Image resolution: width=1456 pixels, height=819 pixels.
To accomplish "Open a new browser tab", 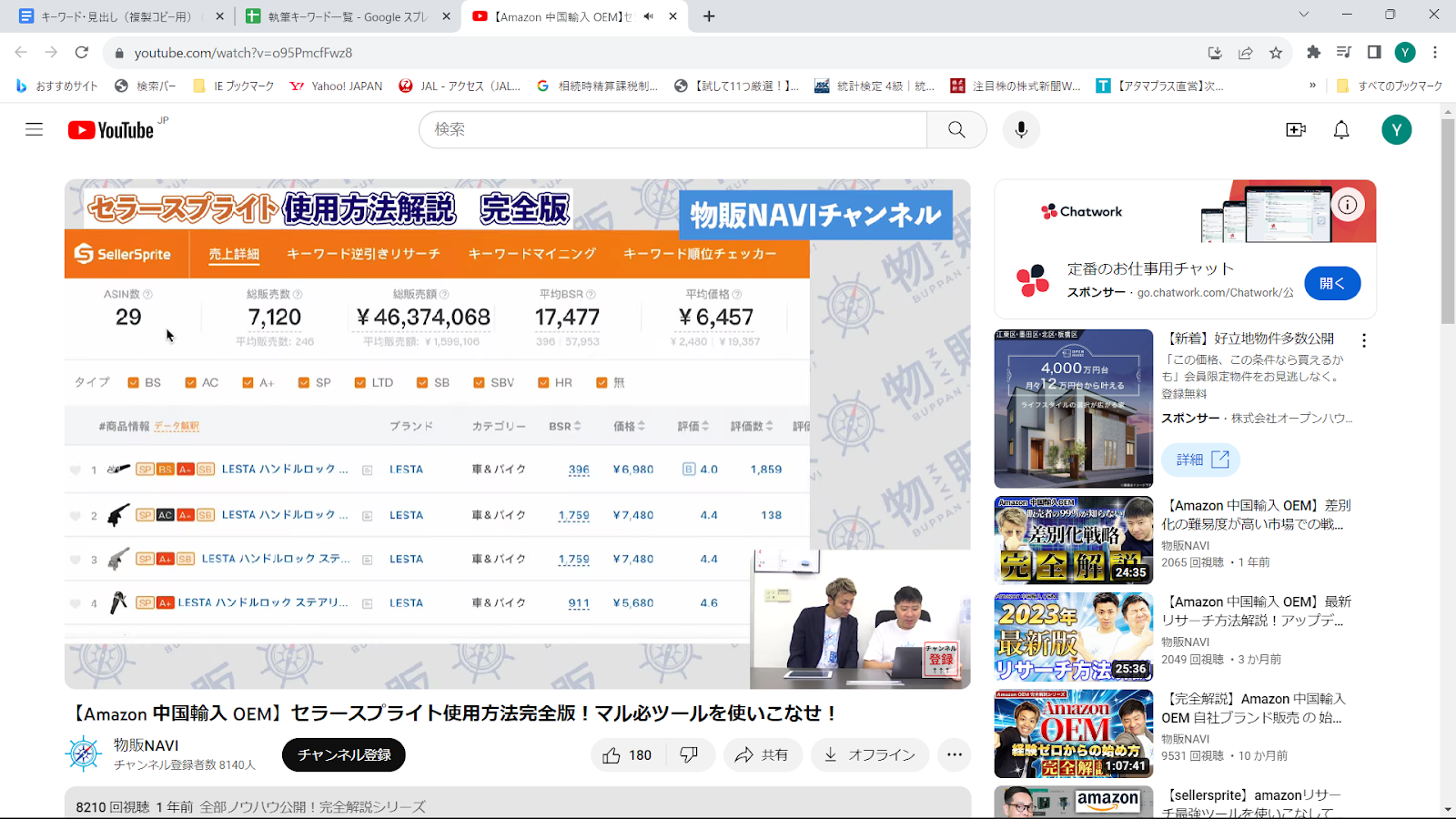I will (709, 15).
